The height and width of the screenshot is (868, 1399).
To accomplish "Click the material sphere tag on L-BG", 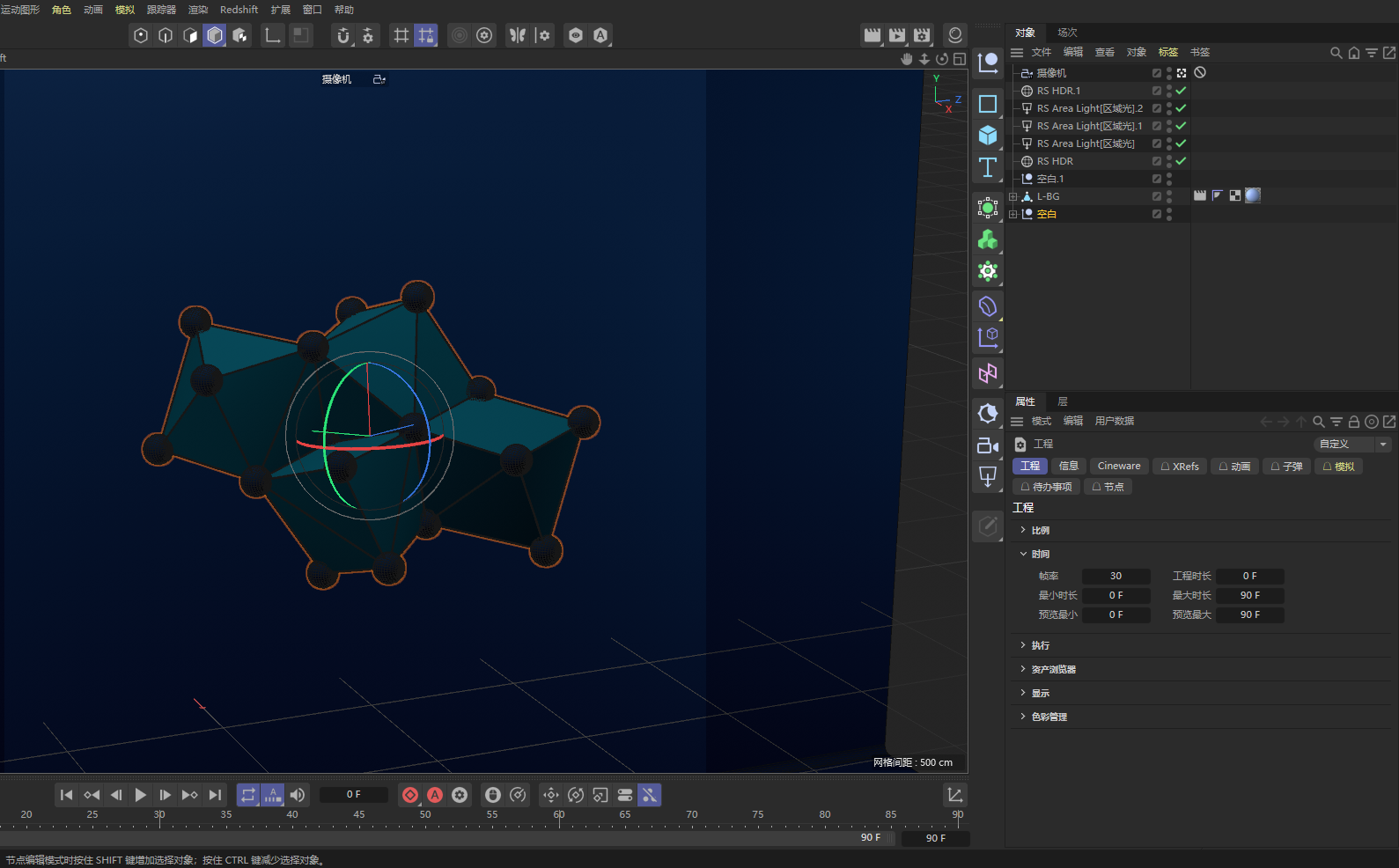I will [1253, 195].
